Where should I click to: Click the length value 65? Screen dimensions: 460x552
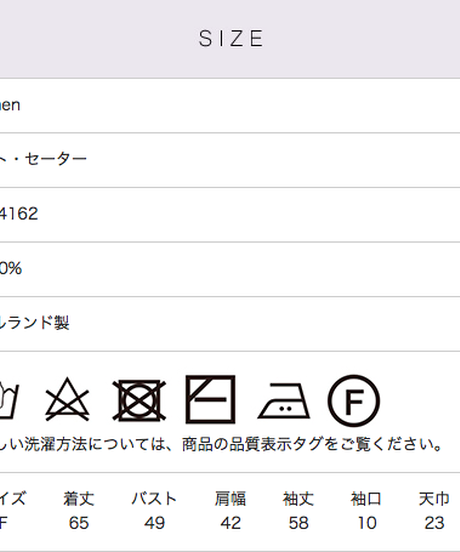79,523
